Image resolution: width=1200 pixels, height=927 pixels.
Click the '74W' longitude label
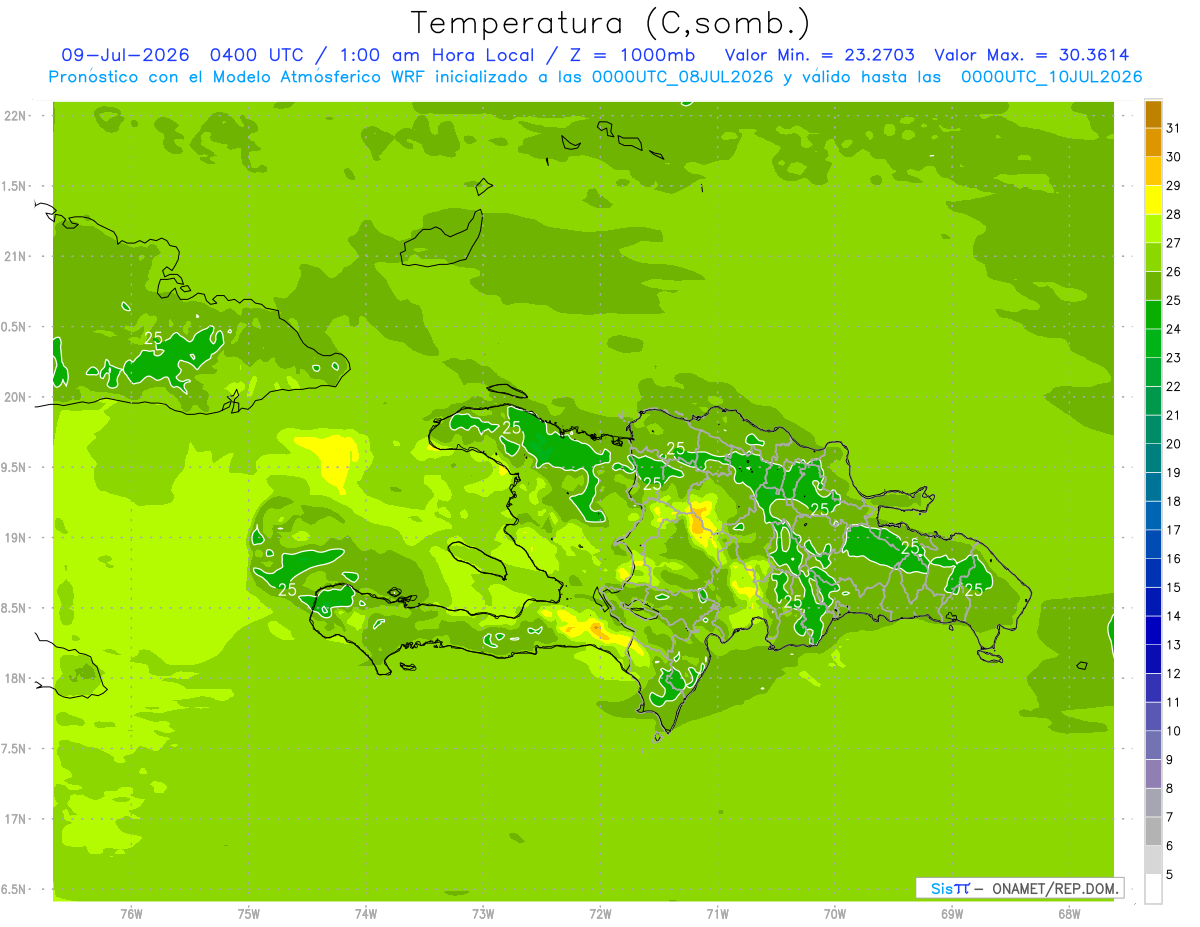(x=366, y=914)
